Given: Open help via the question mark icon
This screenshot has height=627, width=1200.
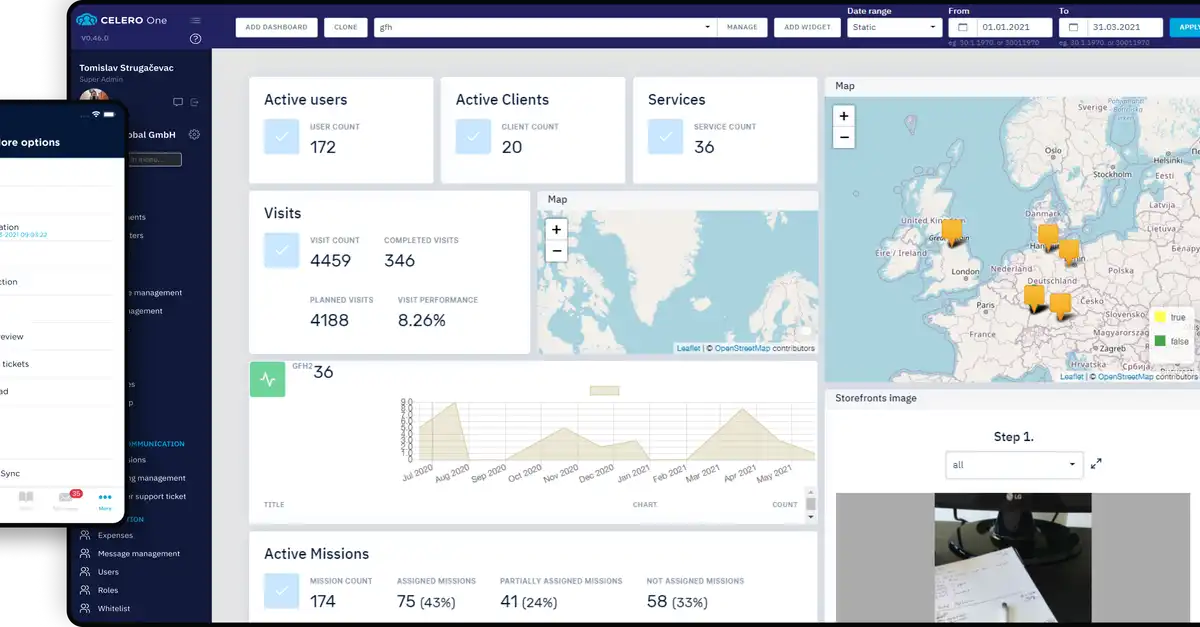Looking at the screenshot, I should click(x=195, y=39).
